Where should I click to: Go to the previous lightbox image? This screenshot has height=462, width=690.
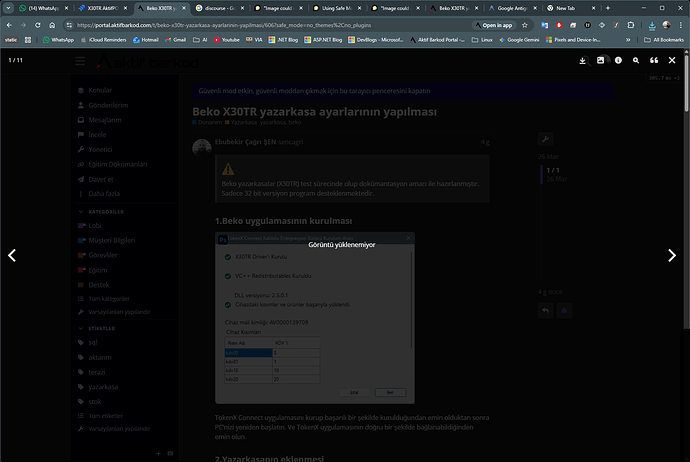click(x=12, y=256)
